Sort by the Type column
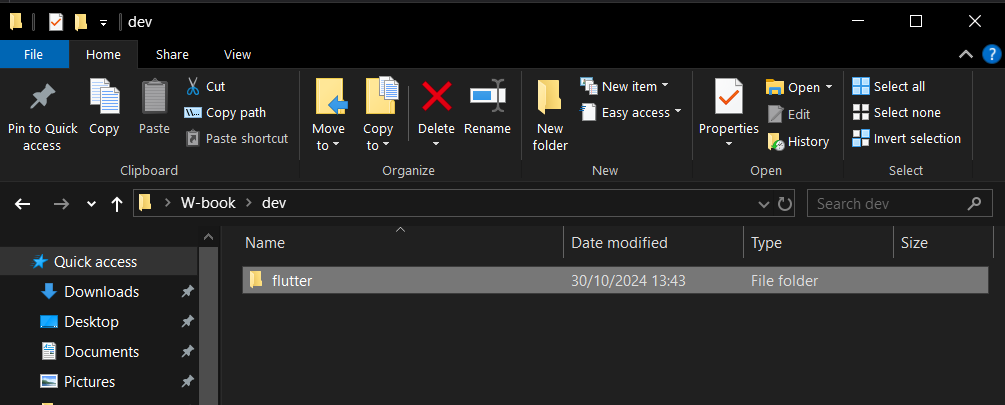This screenshot has height=405, width=1005. [766, 243]
